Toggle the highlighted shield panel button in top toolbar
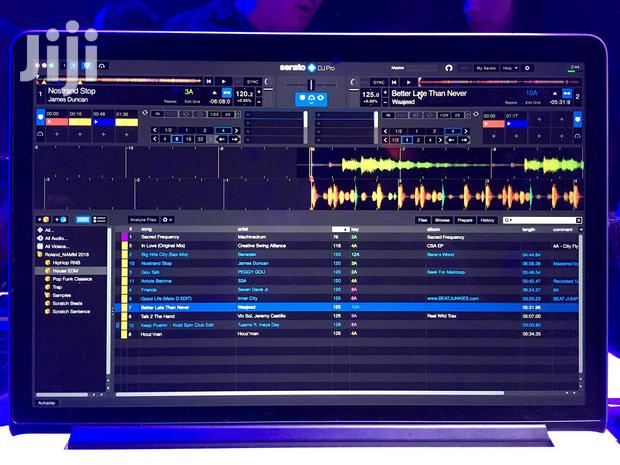The width and height of the screenshot is (620, 465). coord(87,66)
